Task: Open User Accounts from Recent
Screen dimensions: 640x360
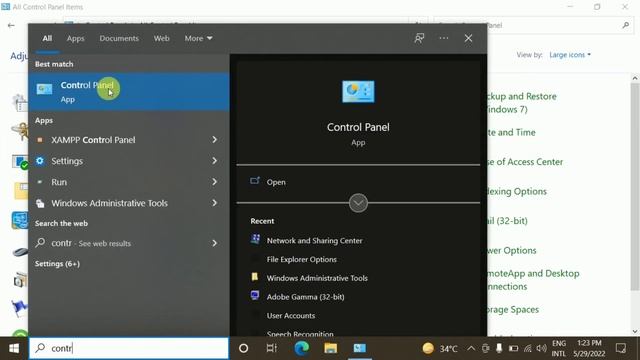Action: coord(291,316)
